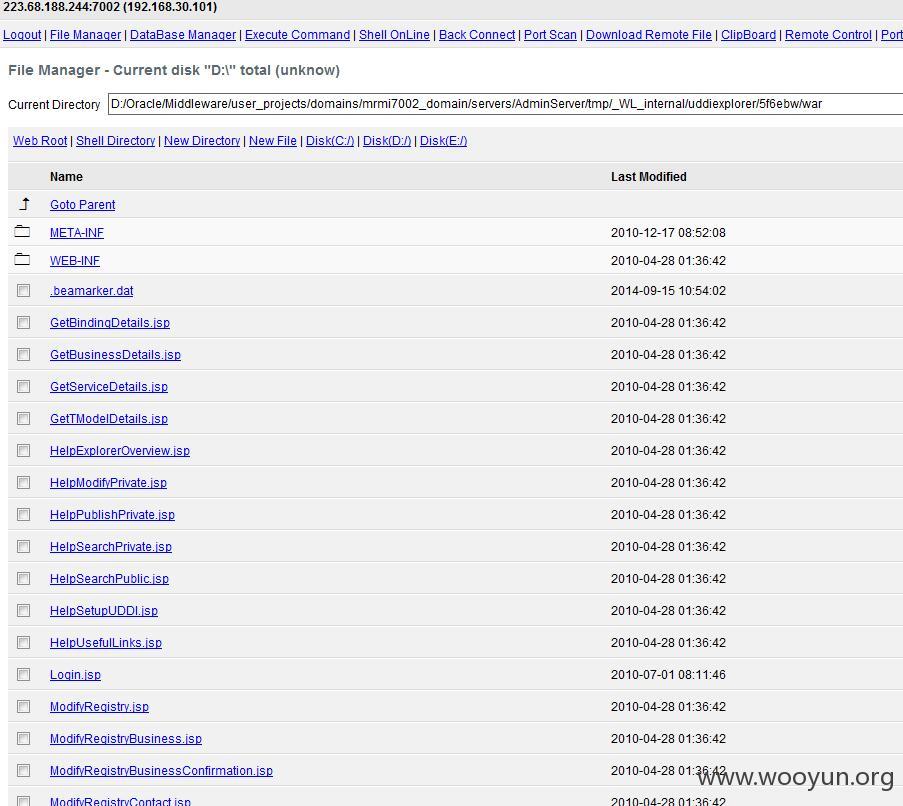Tick the checkbox for .beamarker.dat
The image size is (903, 806).
[24, 290]
